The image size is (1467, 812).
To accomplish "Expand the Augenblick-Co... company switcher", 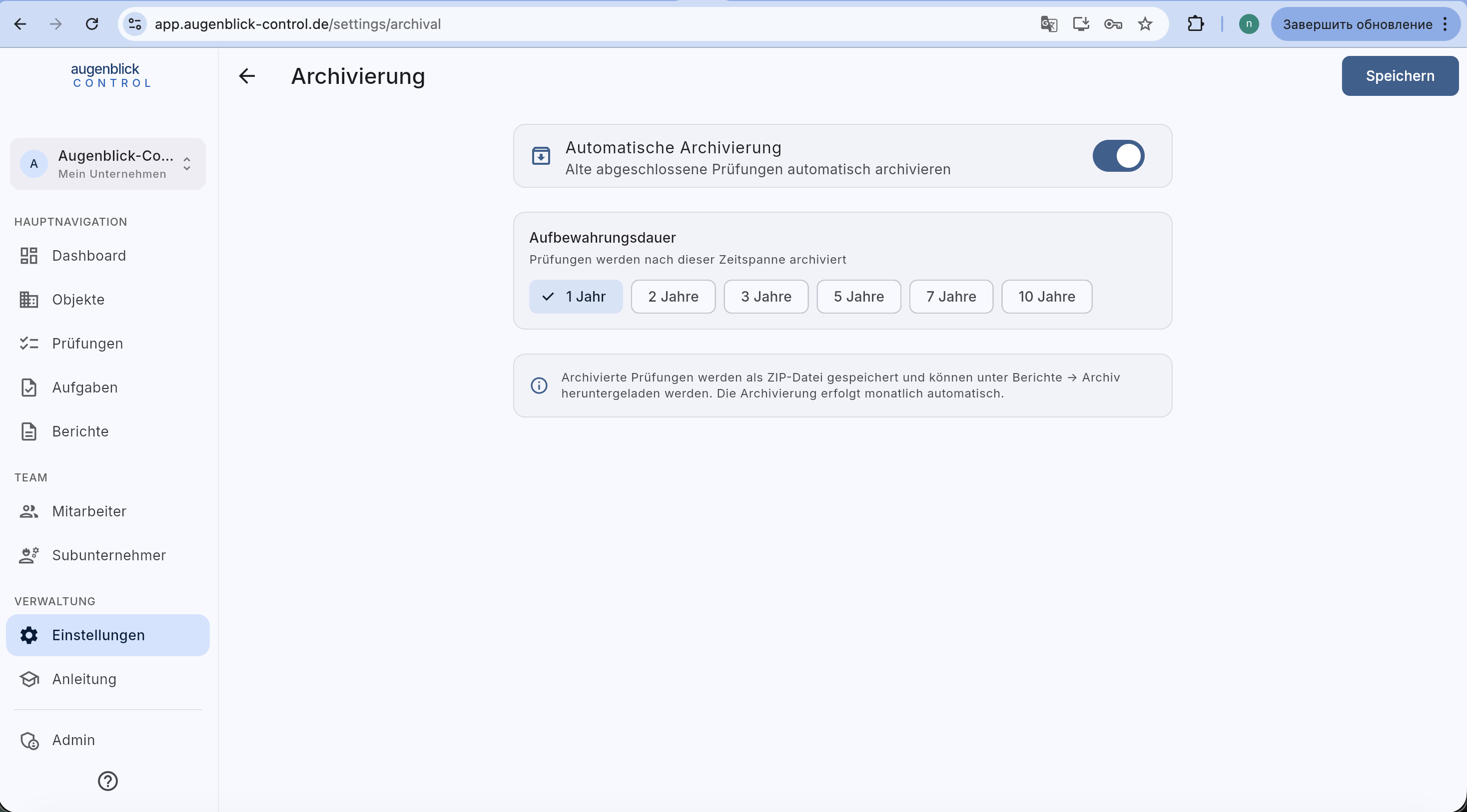I will click(107, 164).
